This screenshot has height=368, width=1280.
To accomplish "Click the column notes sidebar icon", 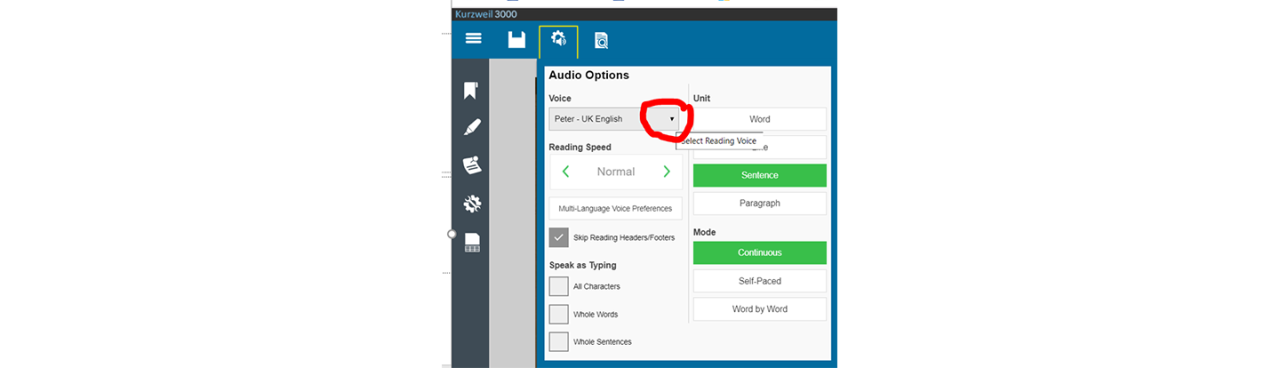I will point(472,242).
